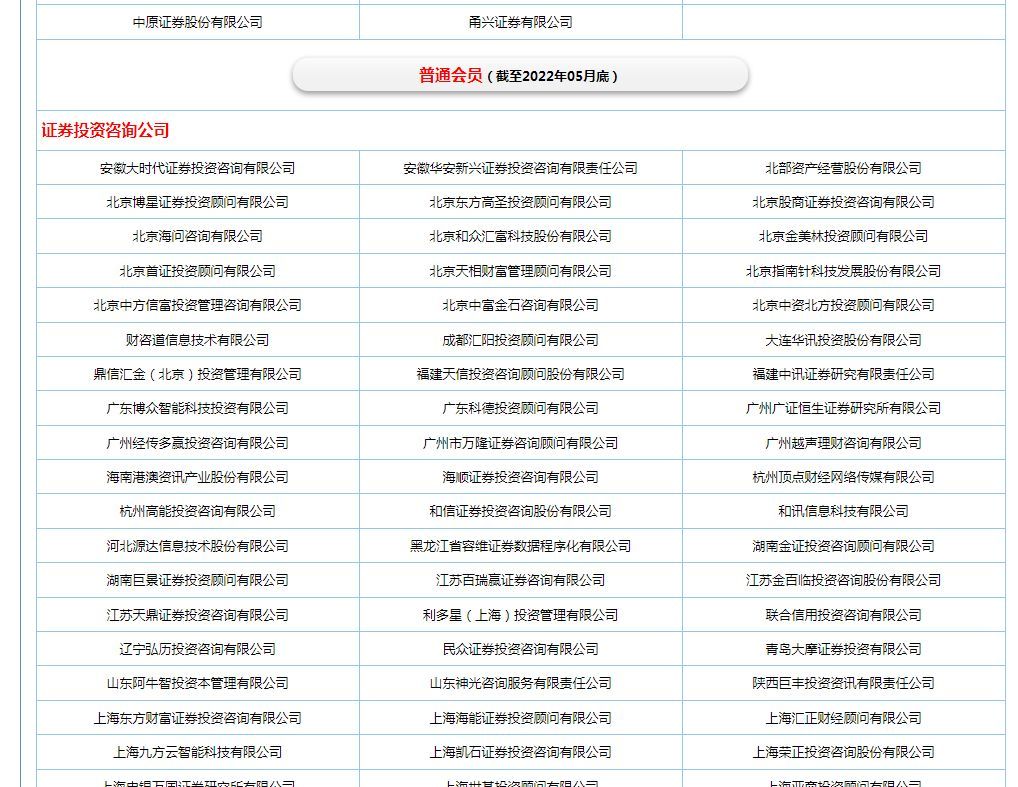The width and height of the screenshot is (1018, 787).
Task: Select 江苏百瑞赢证券咨询有限公司
Action: pos(521,581)
